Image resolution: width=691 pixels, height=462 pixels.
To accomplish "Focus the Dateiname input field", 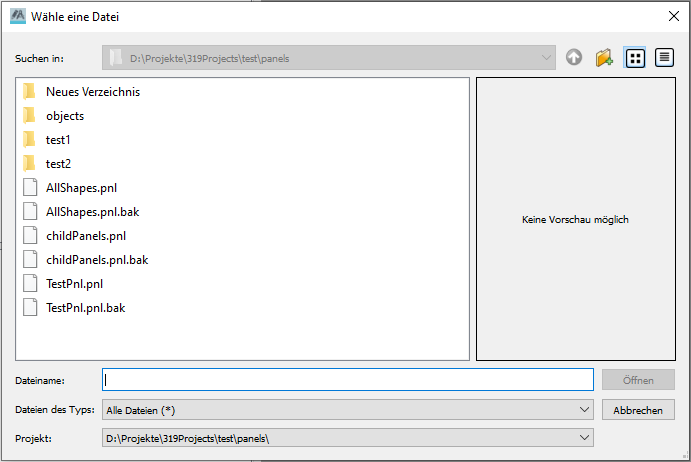I will point(348,380).
